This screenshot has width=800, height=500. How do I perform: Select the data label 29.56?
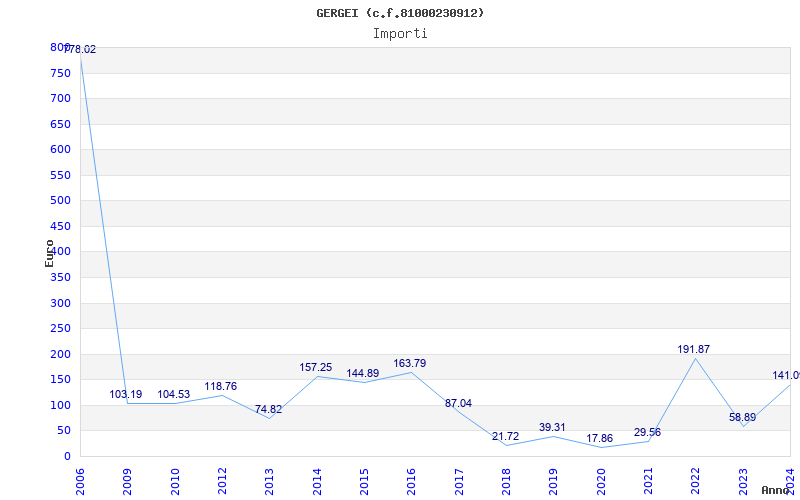(x=647, y=433)
